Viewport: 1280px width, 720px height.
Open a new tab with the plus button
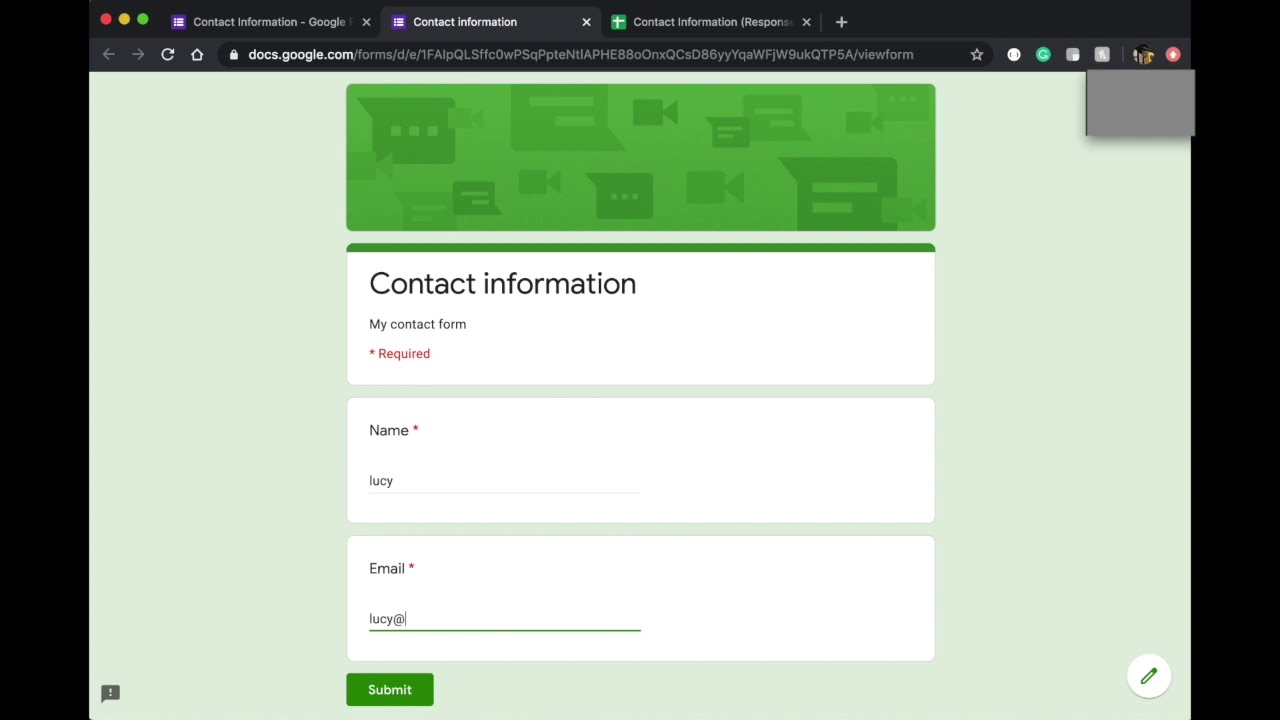pyautogui.click(x=841, y=22)
